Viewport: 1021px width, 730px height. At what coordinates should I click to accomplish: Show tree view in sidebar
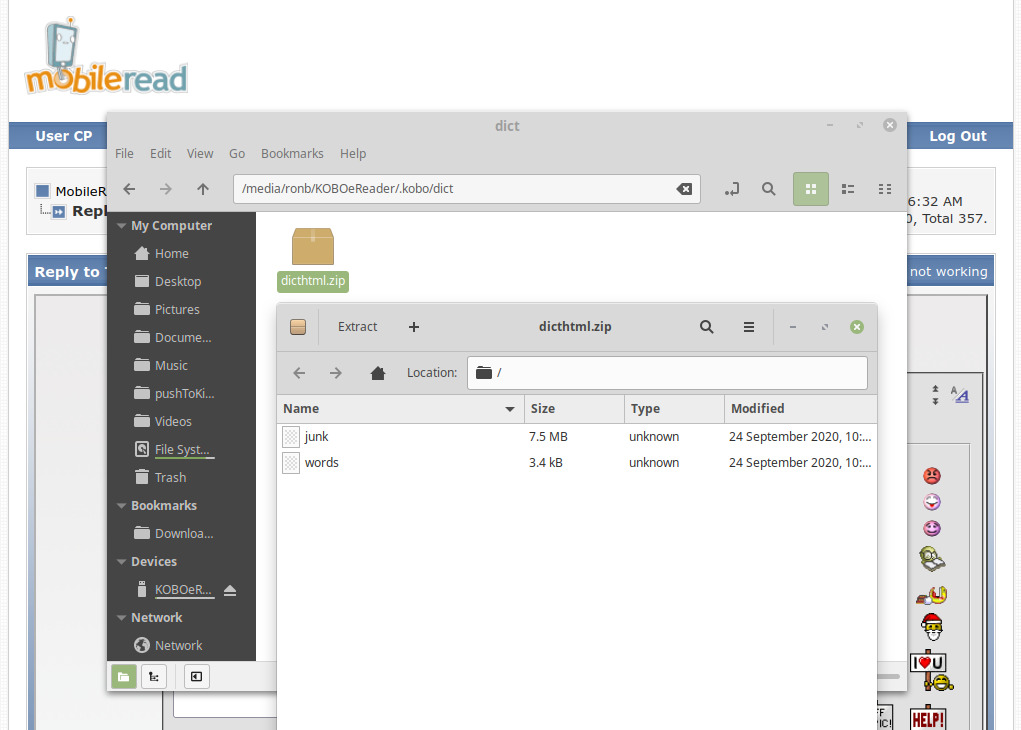pyautogui.click(x=154, y=677)
